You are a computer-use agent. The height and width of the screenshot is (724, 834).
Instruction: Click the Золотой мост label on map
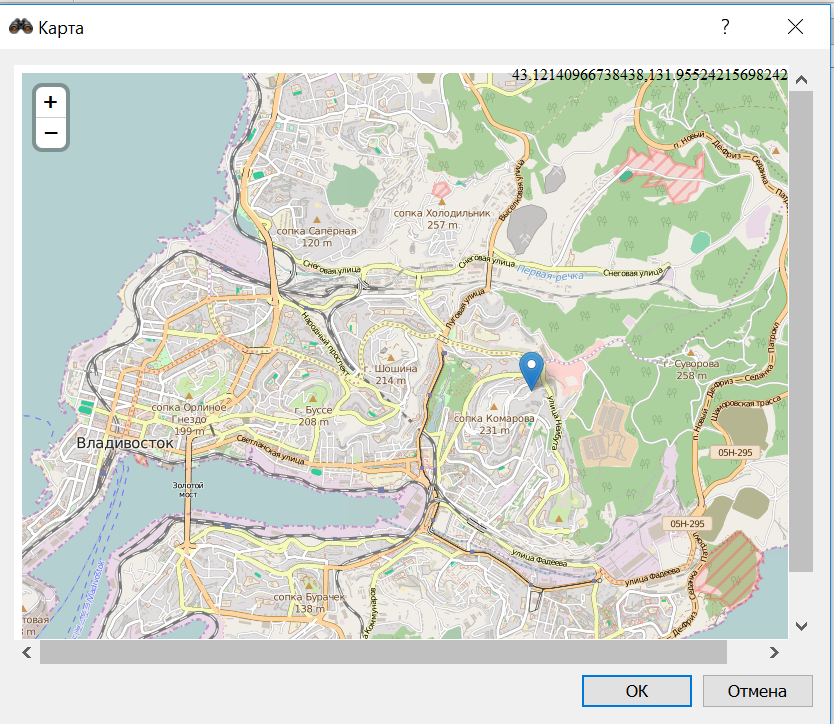(188, 489)
